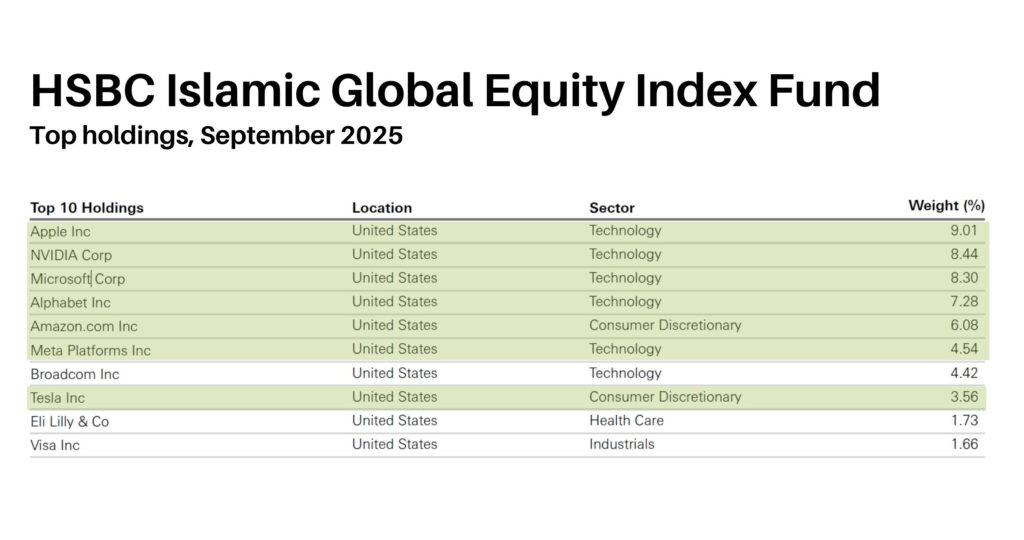The height and width of the screenshot is (540, 1024).
Task: Click Tesla's Consumer Discretionary sector cell
Action: point(665,397)
